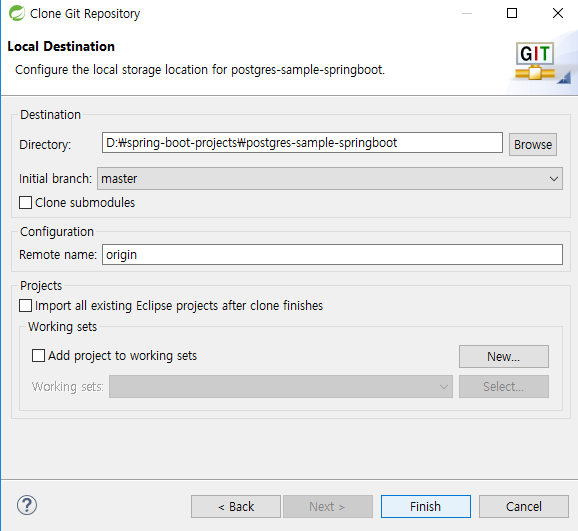Click the Initial branch label
The height and width of the screenshot is (531, 578).
55,178
